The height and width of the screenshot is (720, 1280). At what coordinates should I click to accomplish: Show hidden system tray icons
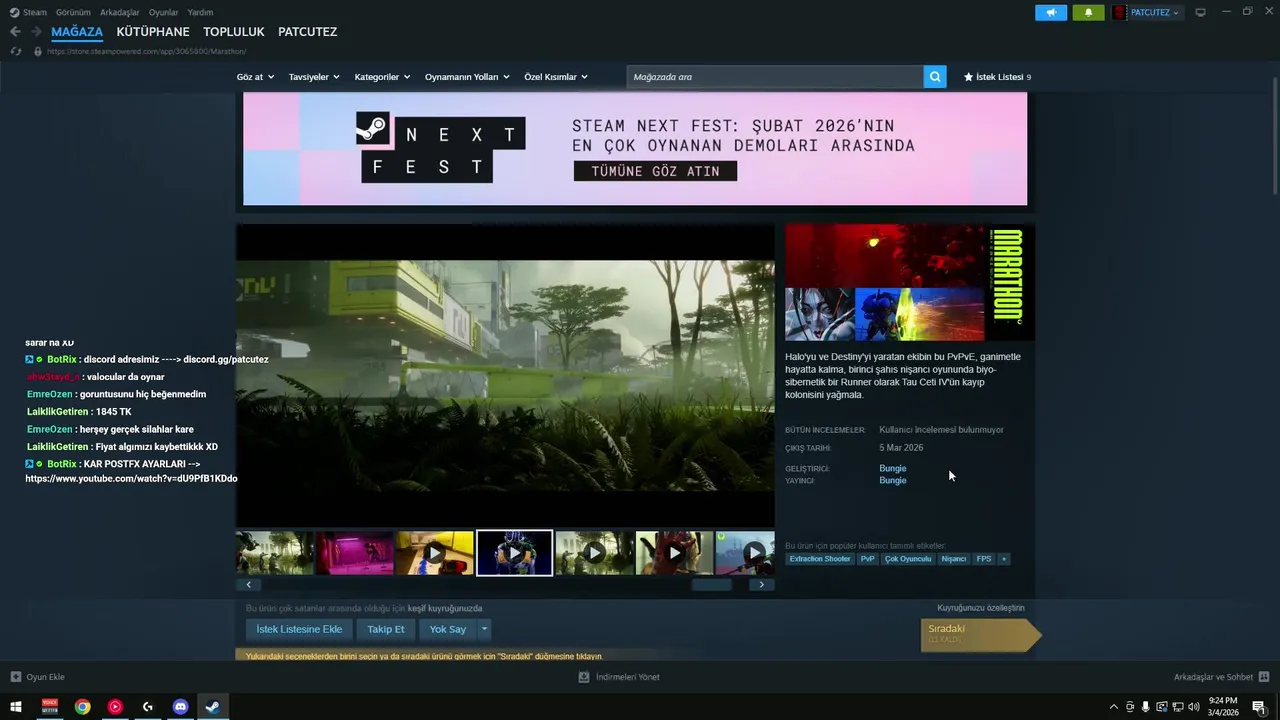coord(1114,707)
